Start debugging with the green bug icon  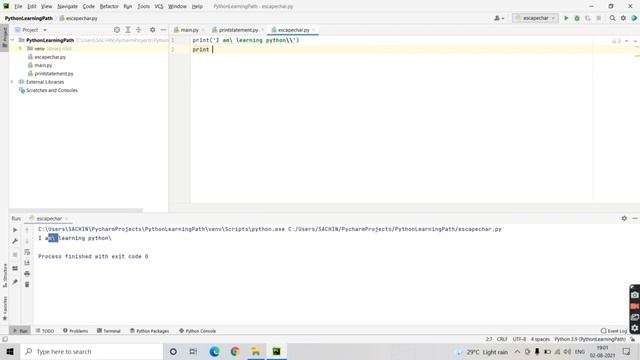coord(577,18)
